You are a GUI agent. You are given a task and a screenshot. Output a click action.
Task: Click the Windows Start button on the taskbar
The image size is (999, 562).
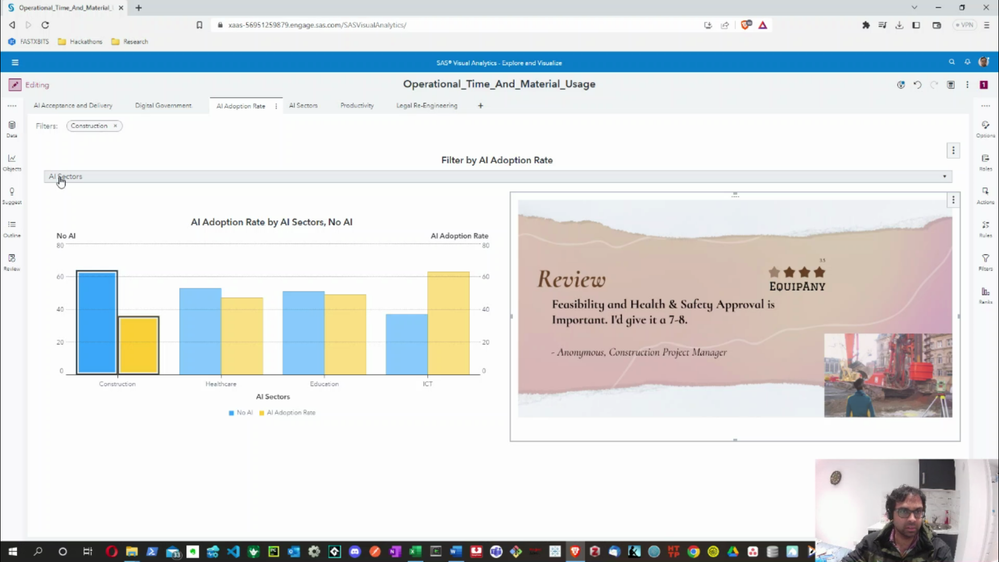13,552
